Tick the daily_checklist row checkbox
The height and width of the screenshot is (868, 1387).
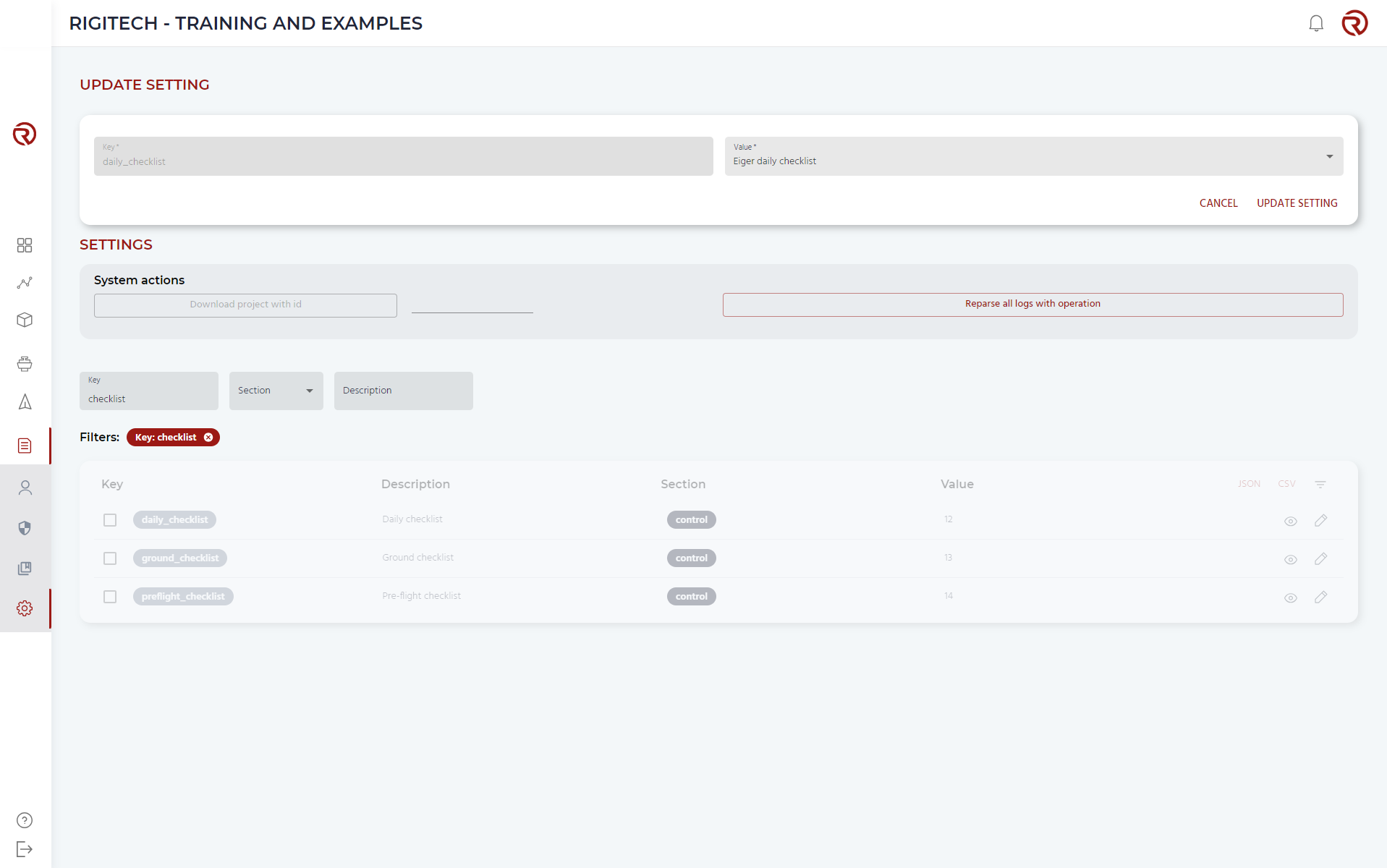click(110, 520)
